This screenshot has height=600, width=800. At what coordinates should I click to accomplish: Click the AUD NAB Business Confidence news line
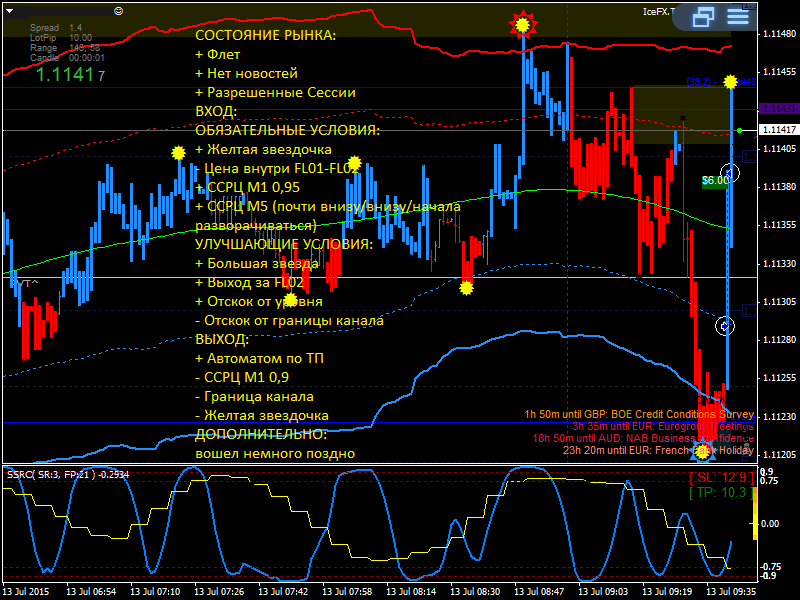[x=643, y=438]
